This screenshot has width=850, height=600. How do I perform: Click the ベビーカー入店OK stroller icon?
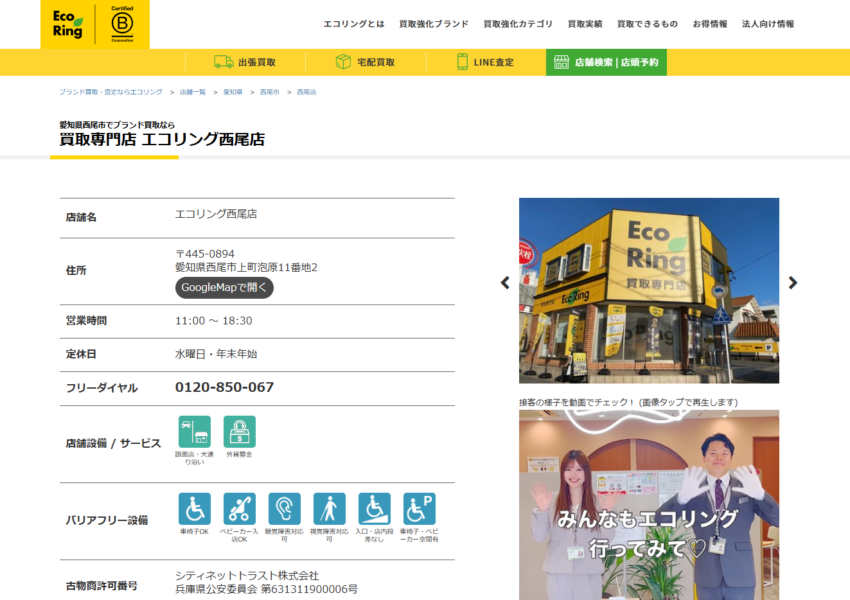pos(240,508)
